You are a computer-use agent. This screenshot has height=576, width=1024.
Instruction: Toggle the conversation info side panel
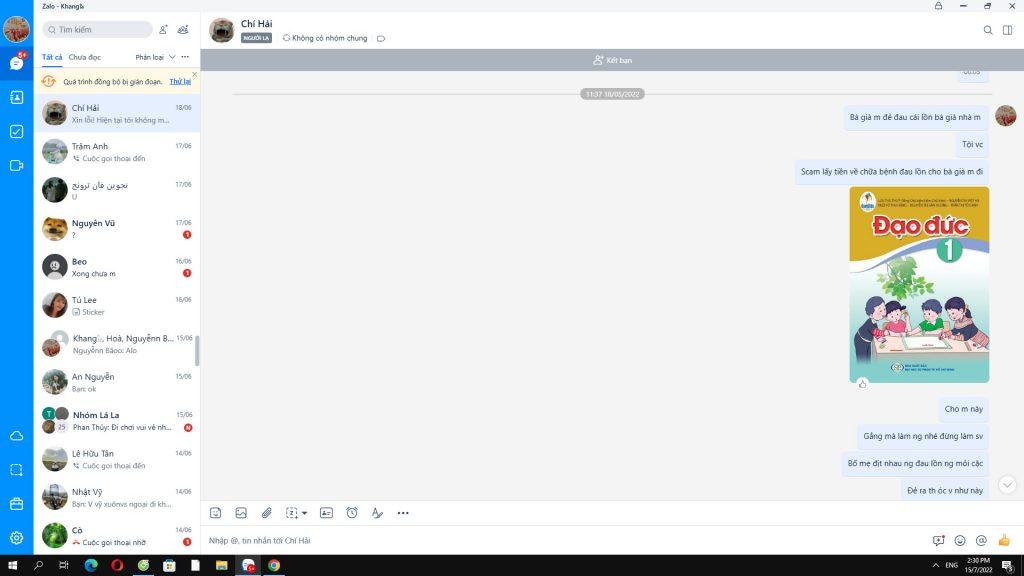tap(1007, 30)
